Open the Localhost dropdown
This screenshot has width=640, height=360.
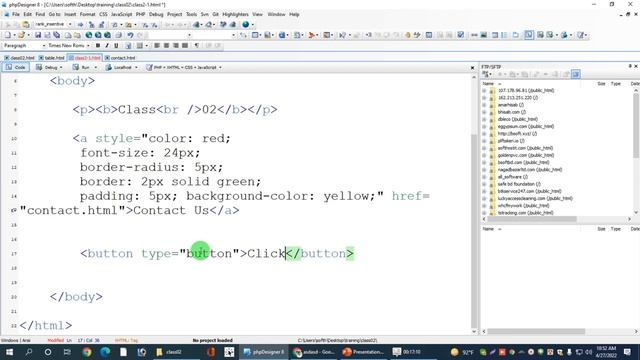pyautogui.click(x=122, y=67)
